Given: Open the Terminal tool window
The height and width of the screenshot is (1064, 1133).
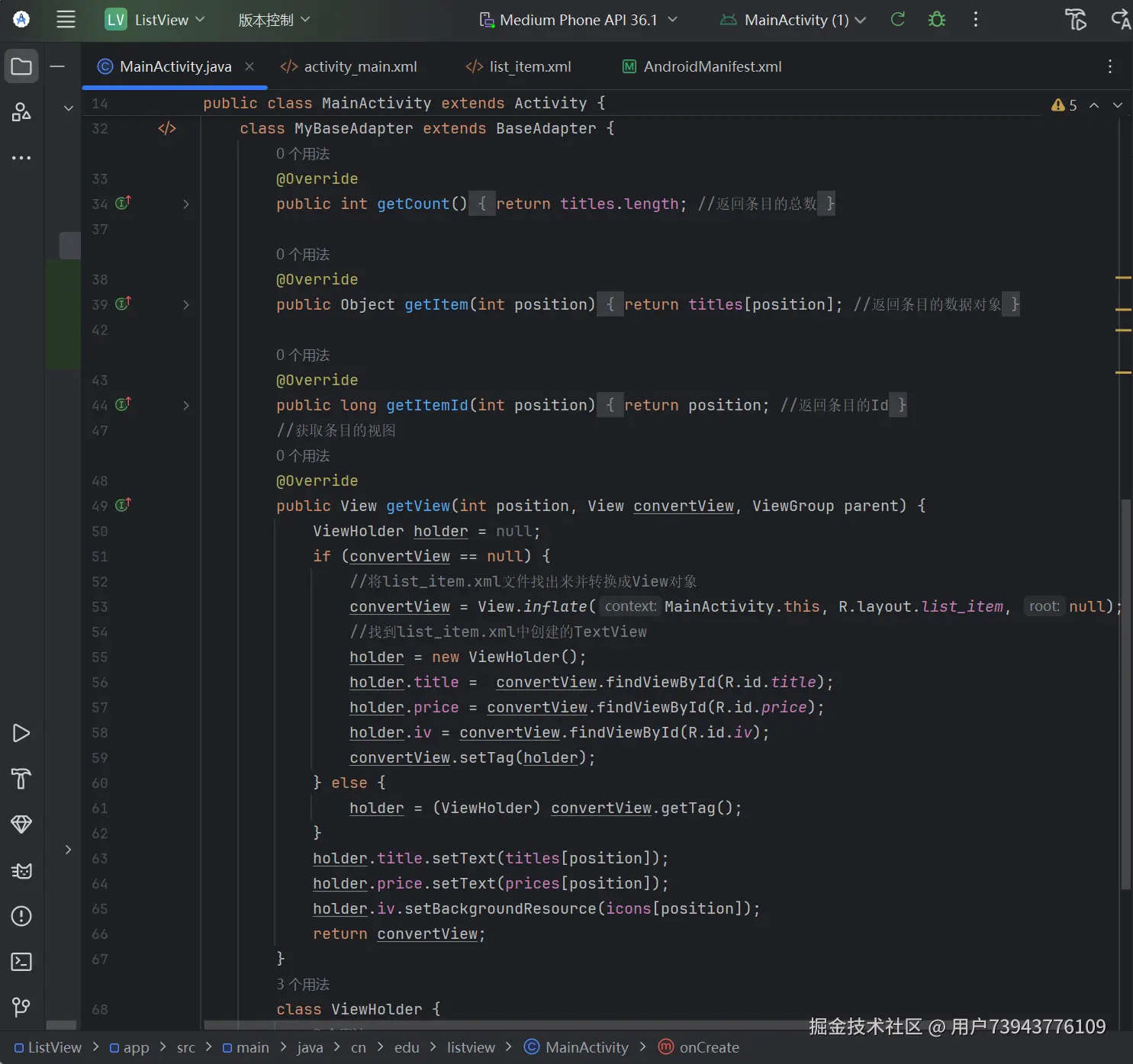Looking at the screenshot, I should 21,962.
